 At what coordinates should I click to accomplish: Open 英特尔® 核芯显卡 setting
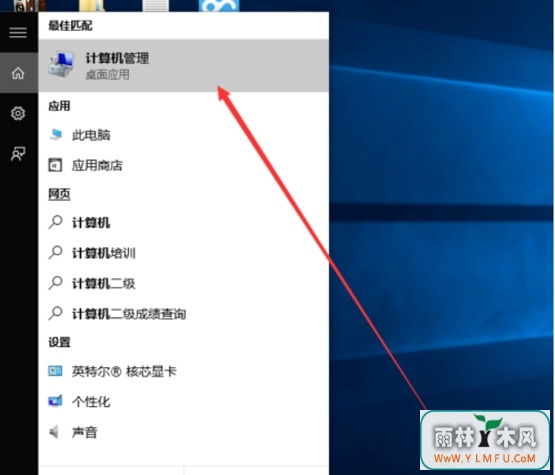click(x=183, y=371)
